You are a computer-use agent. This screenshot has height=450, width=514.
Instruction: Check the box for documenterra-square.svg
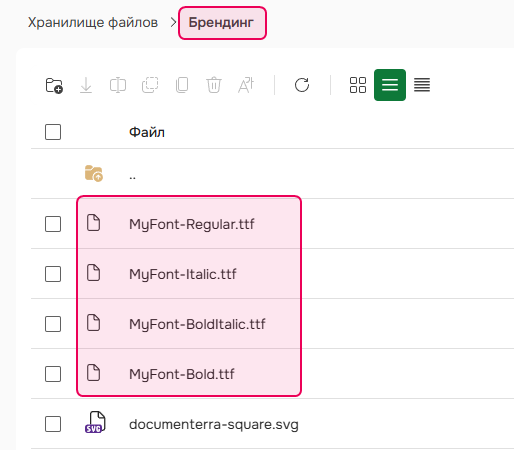point(53,424)
